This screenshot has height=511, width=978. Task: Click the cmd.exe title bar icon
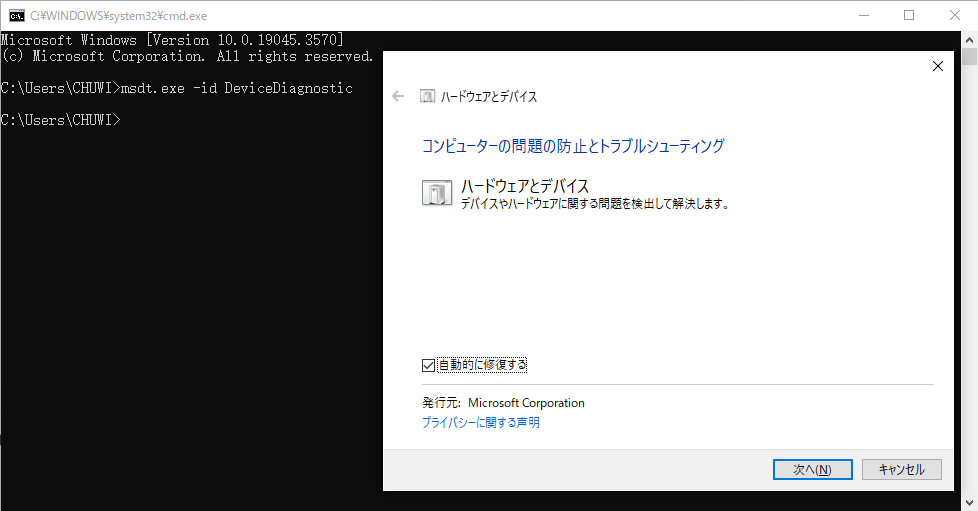pyautogui.click(x=17, y=16)
